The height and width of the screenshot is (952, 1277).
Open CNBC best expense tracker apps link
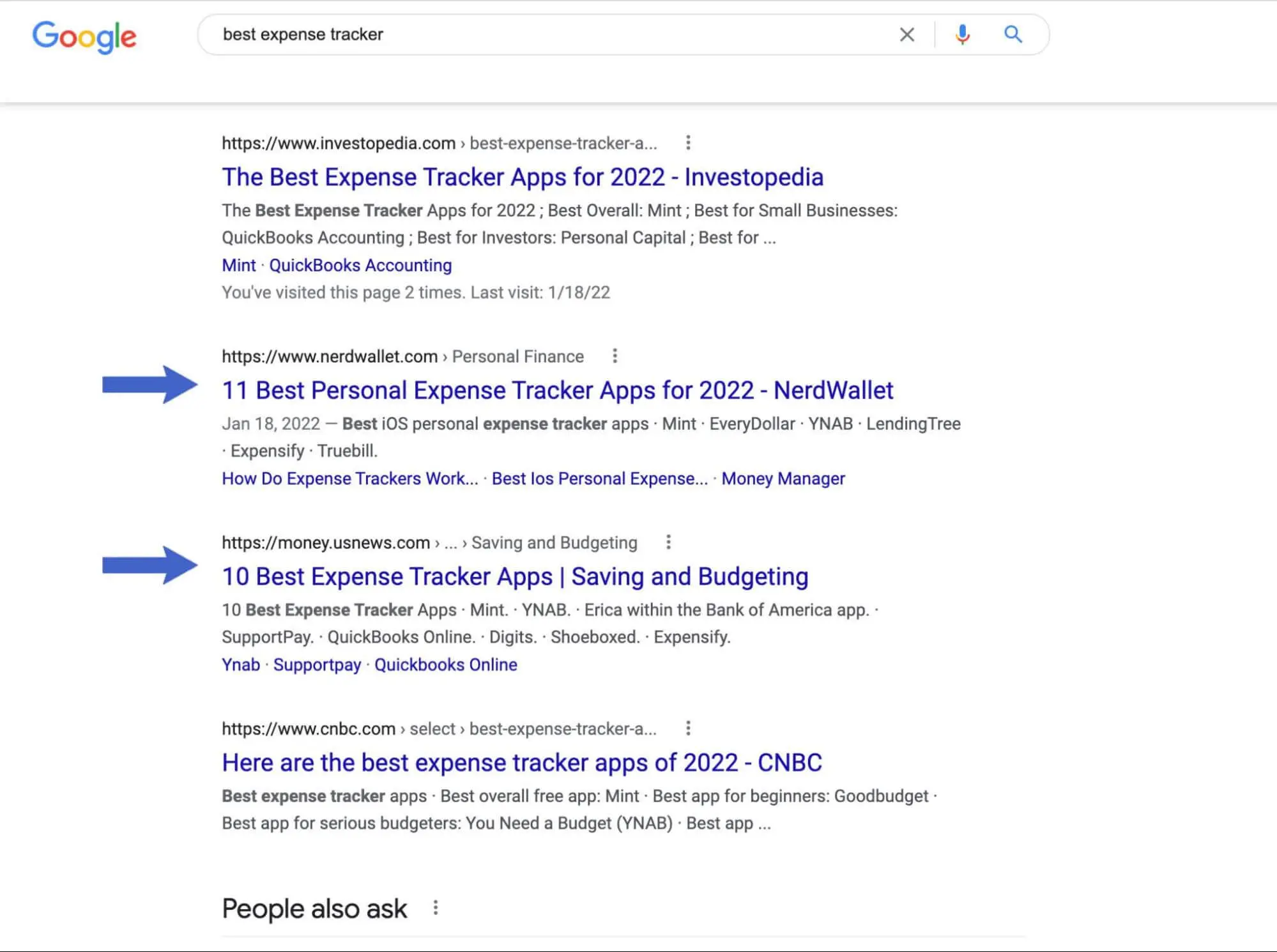click(x=521, y=762)
